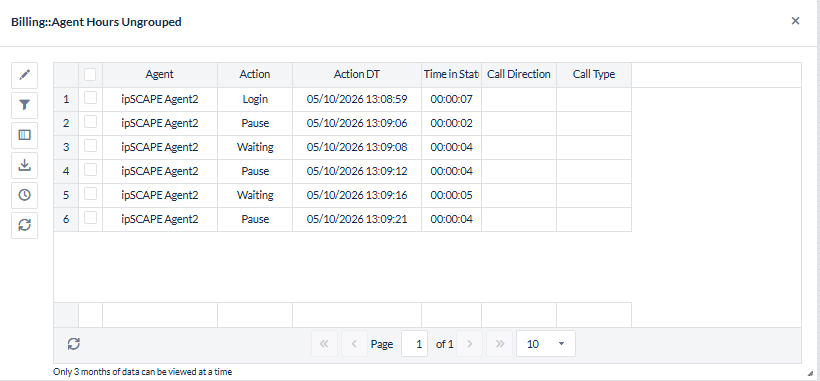Click the sidebar refresh icon
This screenshot has height=381, width=820.
pyautogui.click(x=25, y=225)
